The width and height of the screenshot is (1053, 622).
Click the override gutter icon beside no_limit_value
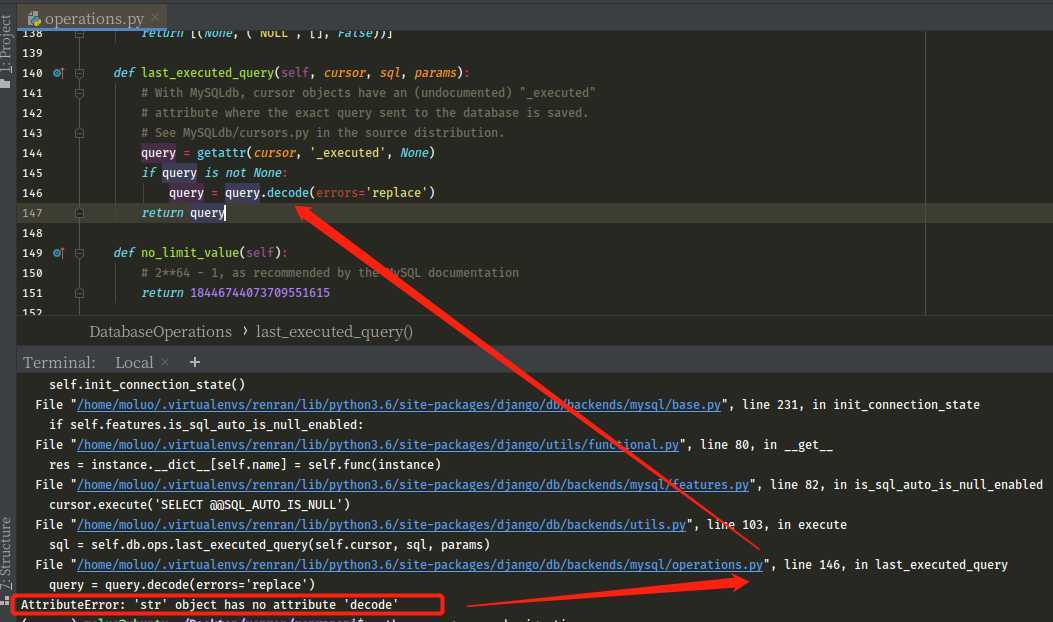[x=57, y=253]
